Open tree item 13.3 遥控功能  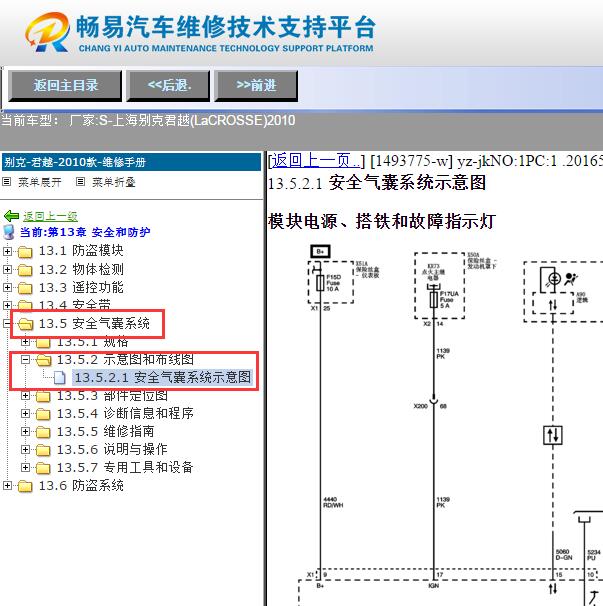[81, 287]
